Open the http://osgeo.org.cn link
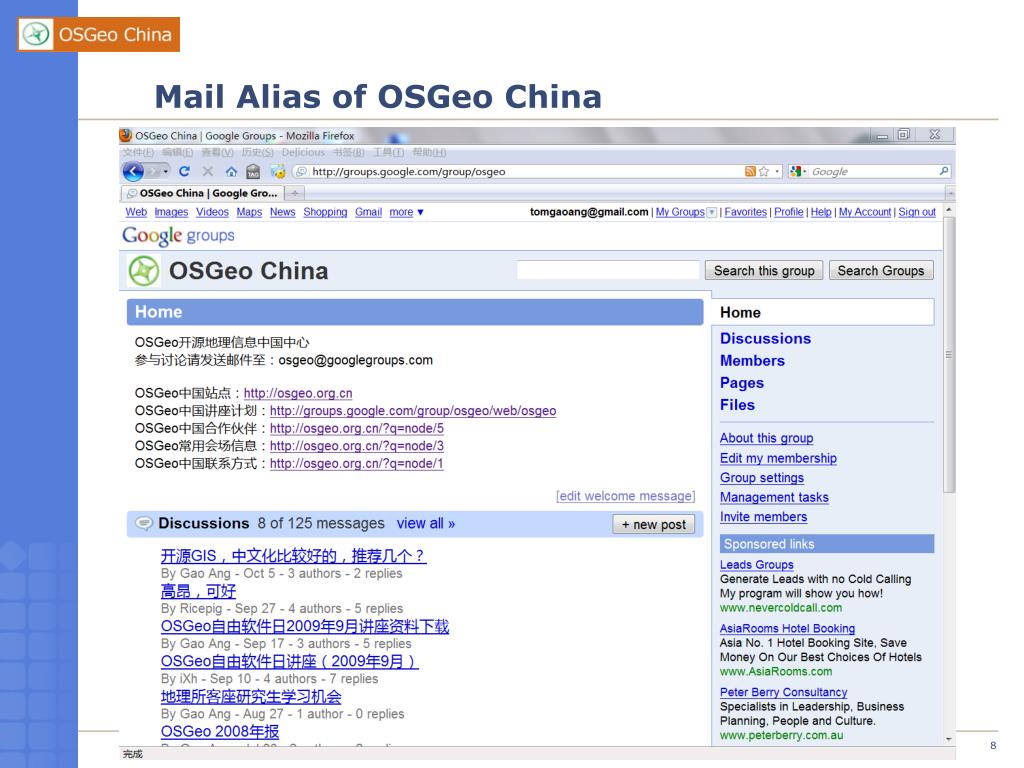This screenshot has width=1024, height=768. pyautogui.click(x=298, y=393)
